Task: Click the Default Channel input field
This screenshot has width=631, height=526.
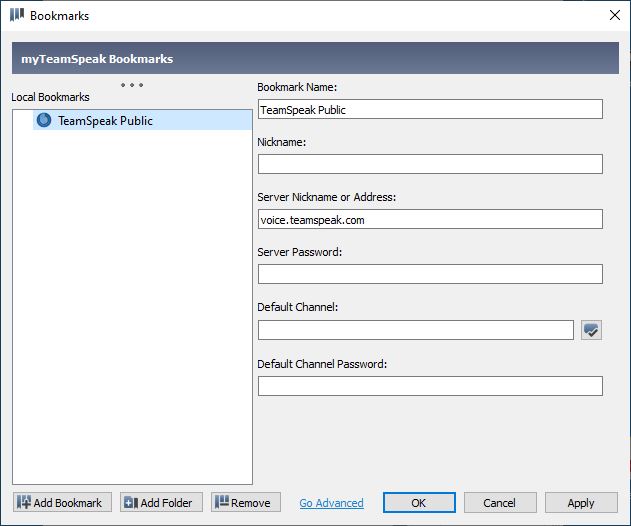Action: [x=416, y=330]
